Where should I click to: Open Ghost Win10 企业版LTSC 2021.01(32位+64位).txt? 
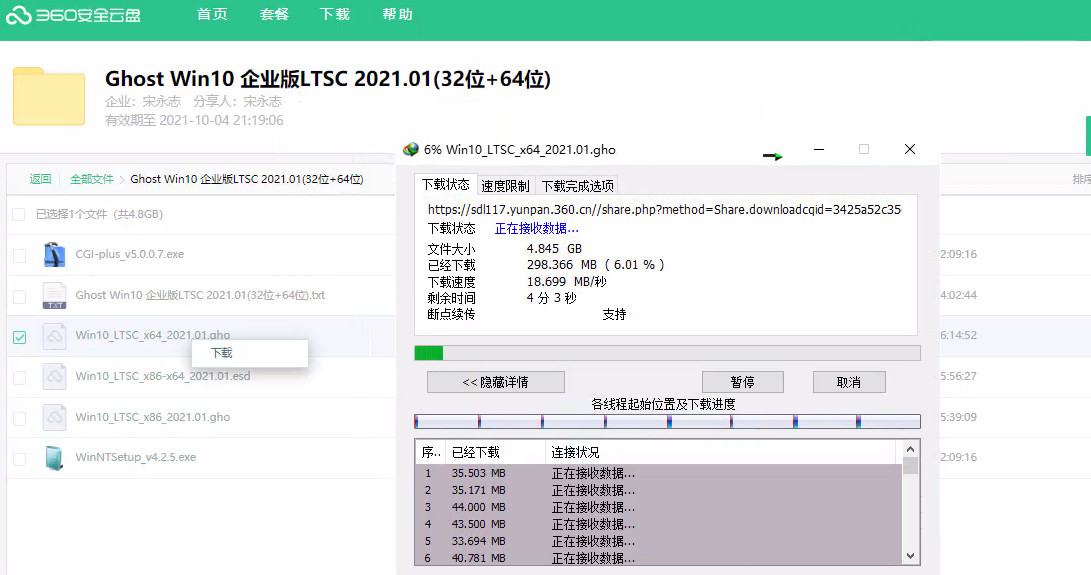[200, 295]
